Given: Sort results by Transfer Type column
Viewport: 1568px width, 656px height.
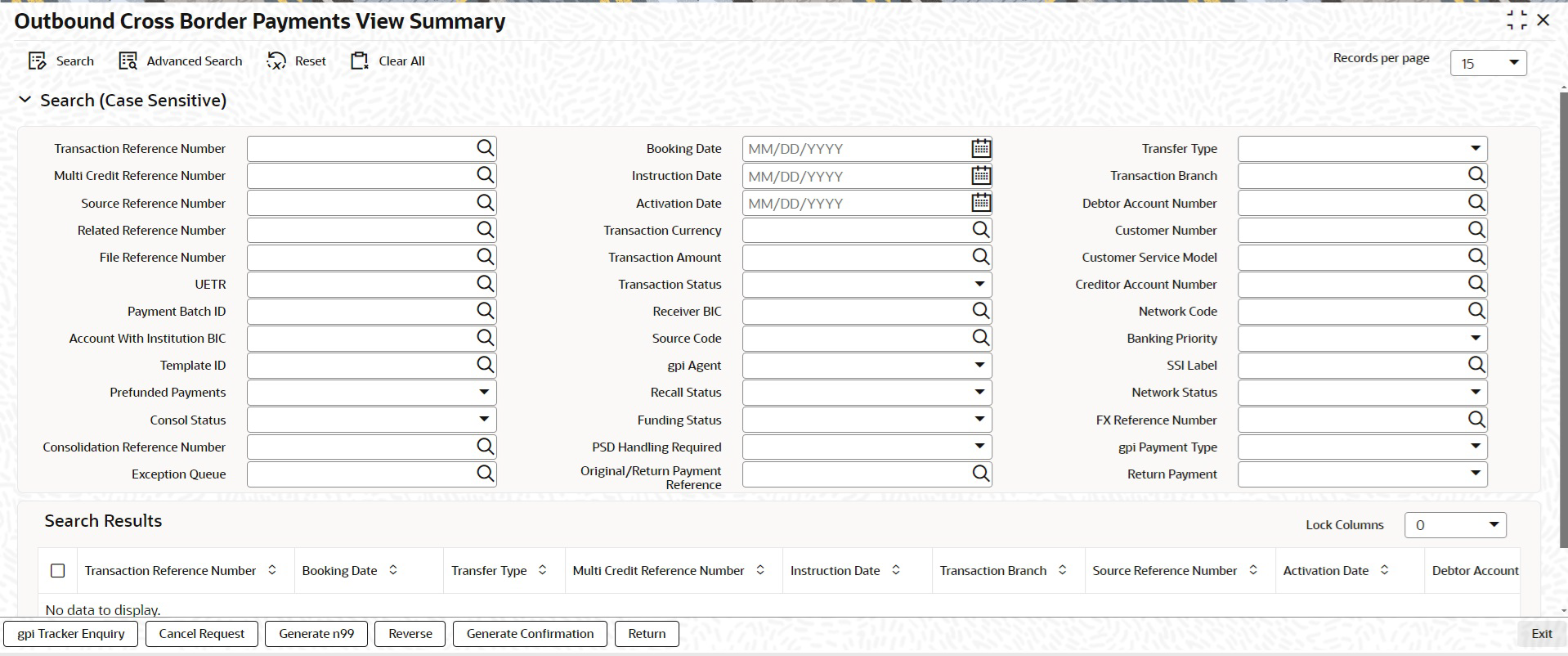Looking at the screenshot, I should click(x=543, y=570).
